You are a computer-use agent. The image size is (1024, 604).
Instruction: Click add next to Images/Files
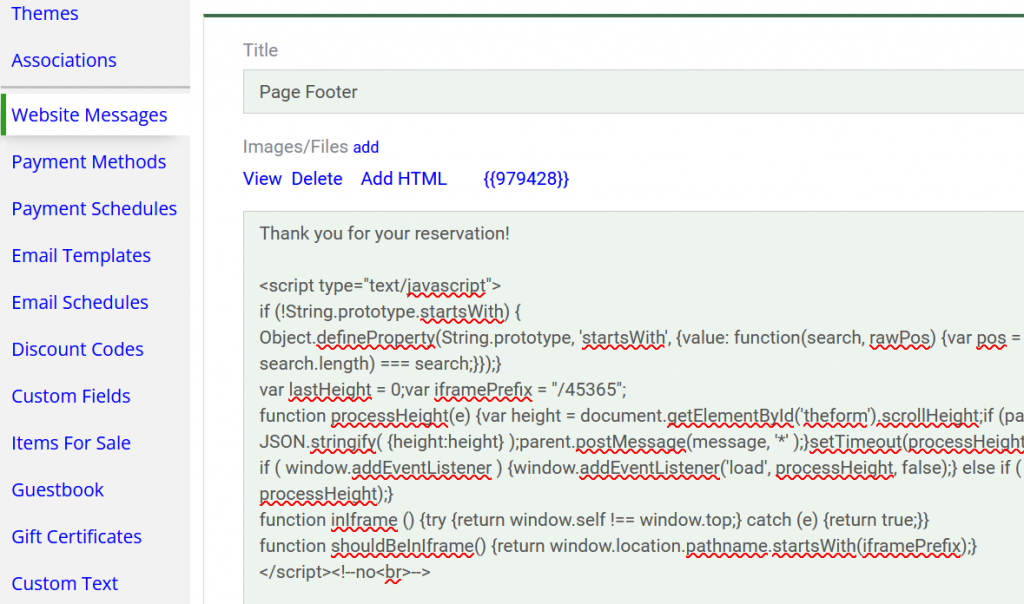(366, 148)
